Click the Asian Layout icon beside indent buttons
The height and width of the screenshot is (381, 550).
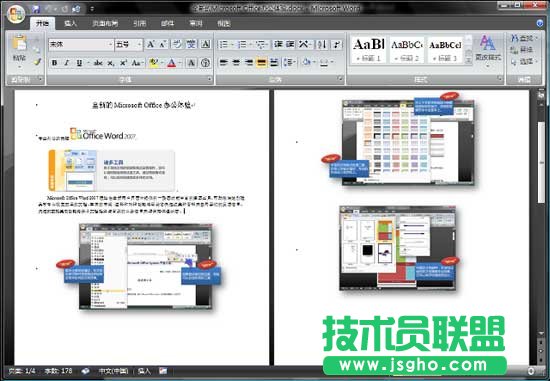click(304, 45)
